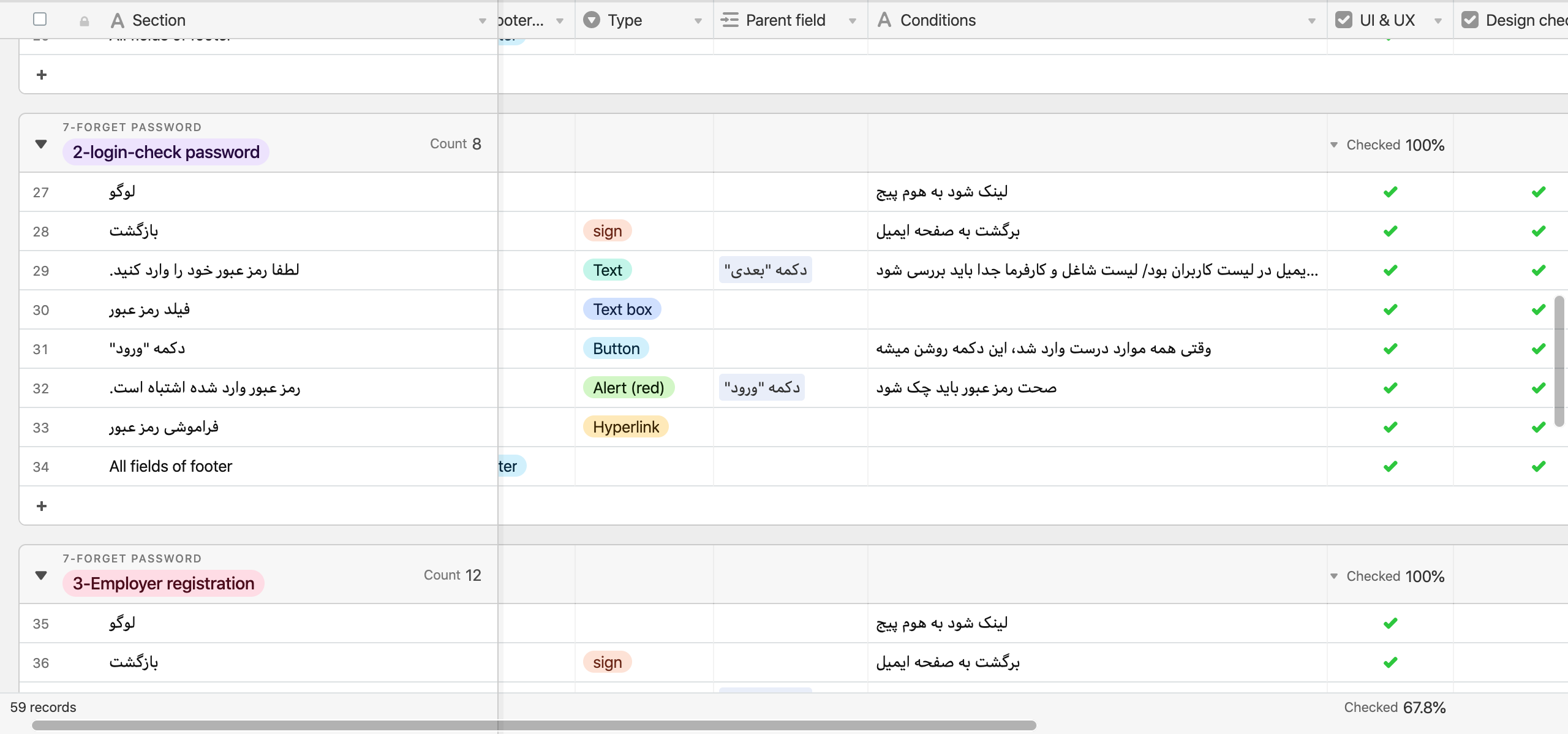The width and height of the screenshot is (1568, 734).
Task: Click the Design check column checkbox icon
Action: pos(1470,20)
